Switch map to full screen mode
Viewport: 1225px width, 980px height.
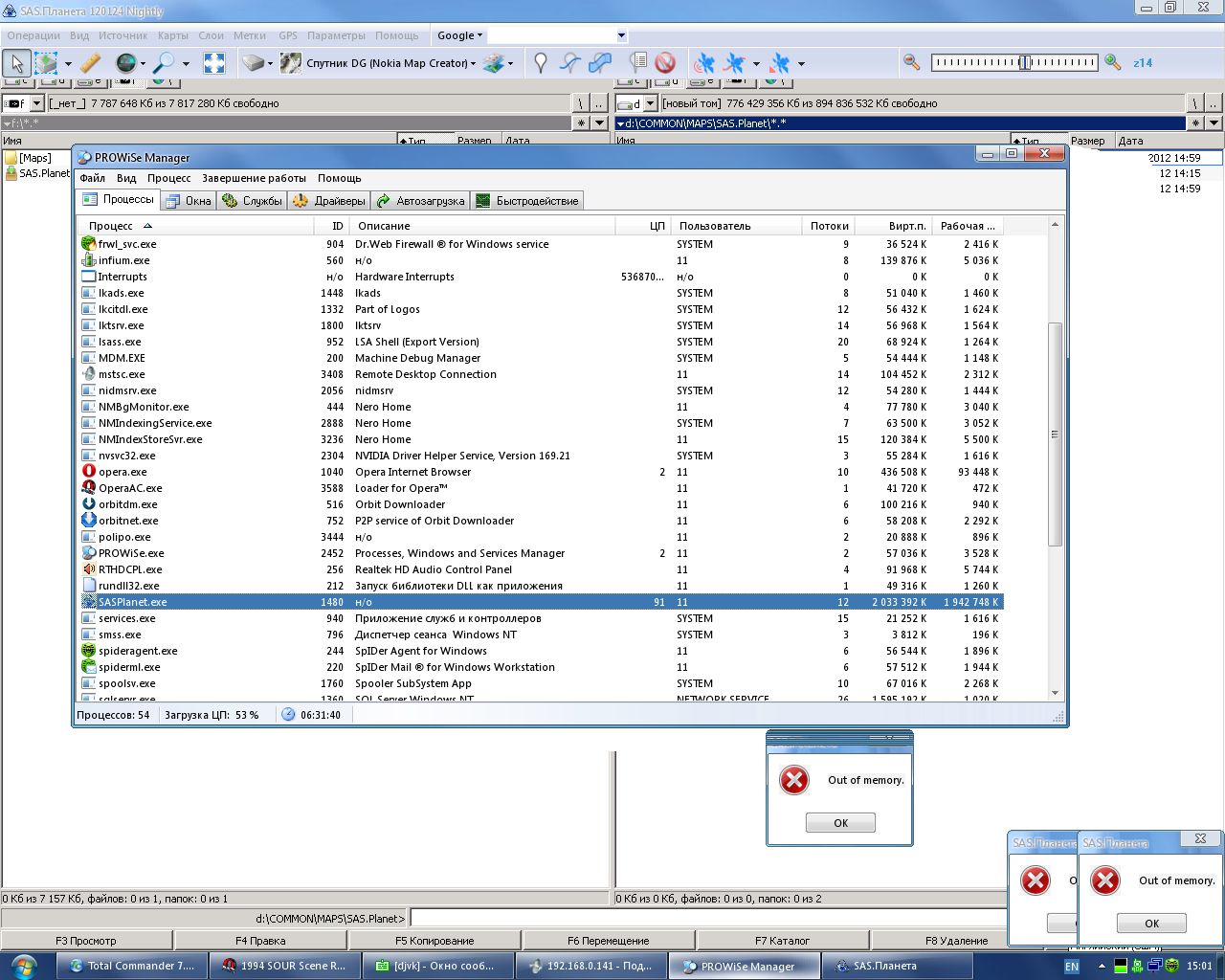point(214,63)
